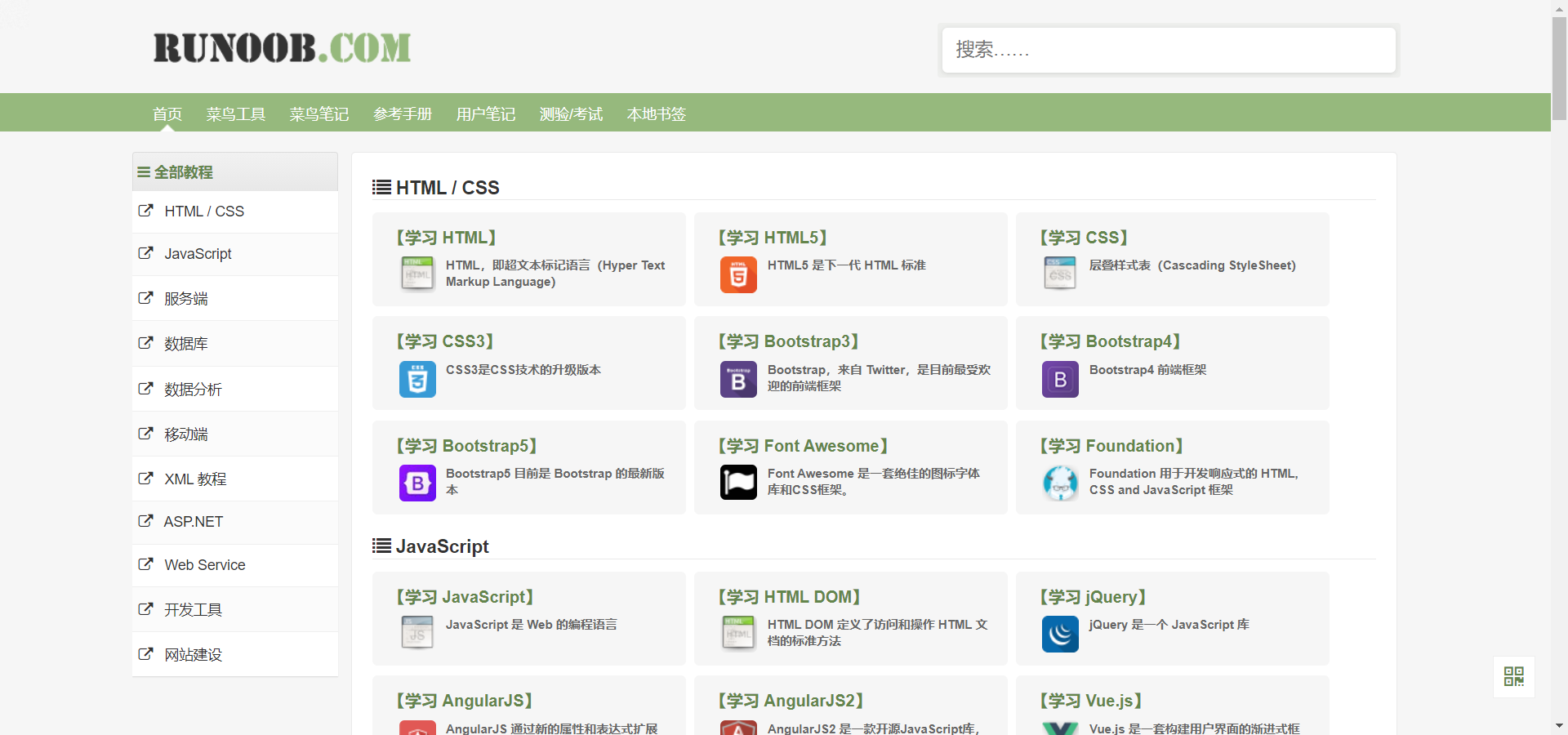The width and height of the screenshot is (1568, 735).
Task: Click the AngularJS red shield icon
Action: tap(417, 729)
